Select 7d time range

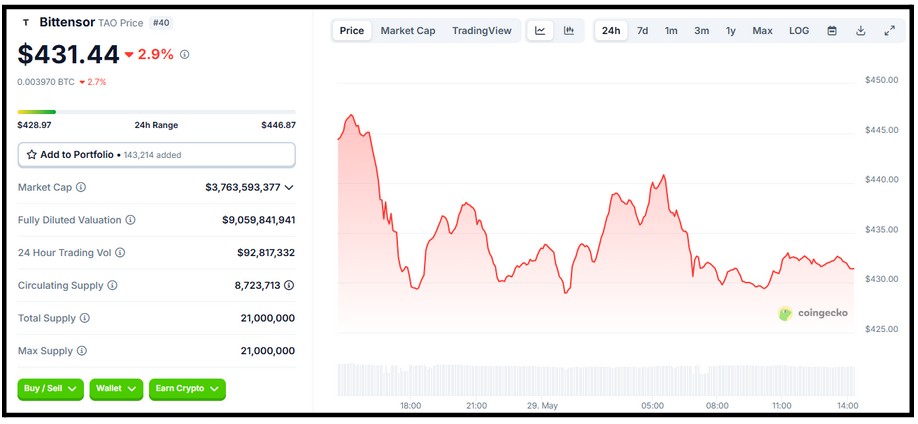coord(642,31)
